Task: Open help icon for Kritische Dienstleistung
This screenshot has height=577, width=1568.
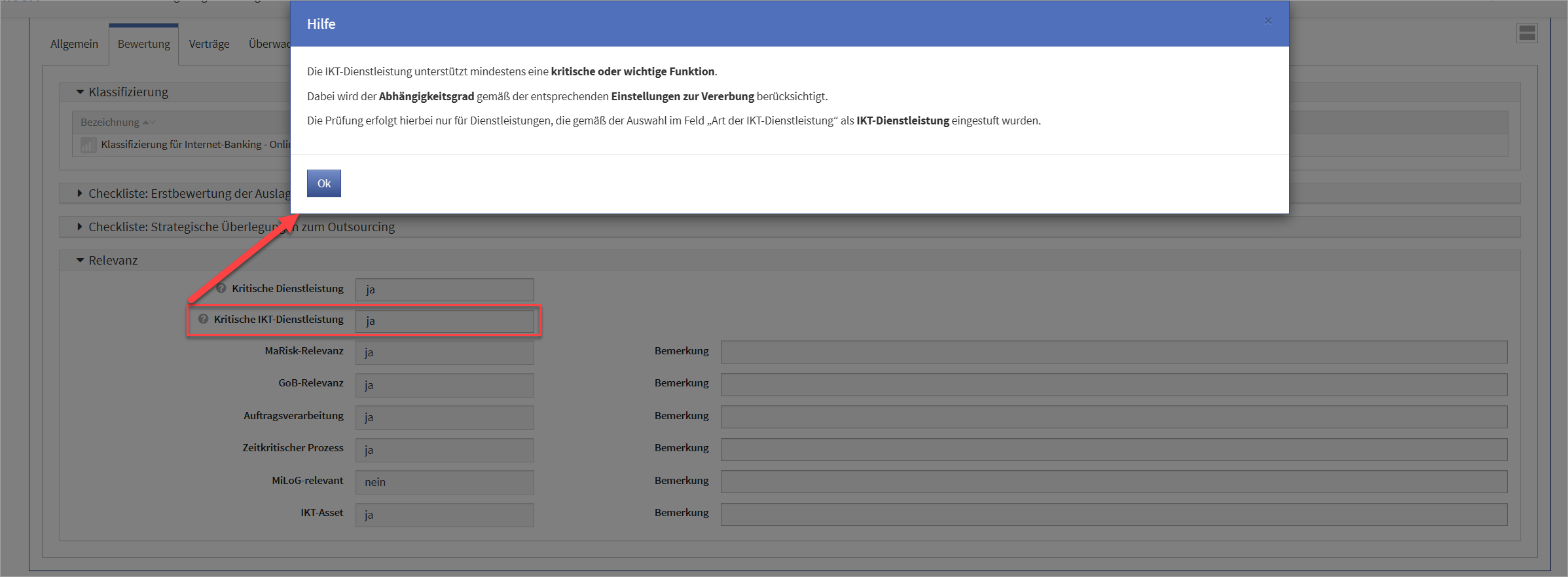Action: point(221,288)
